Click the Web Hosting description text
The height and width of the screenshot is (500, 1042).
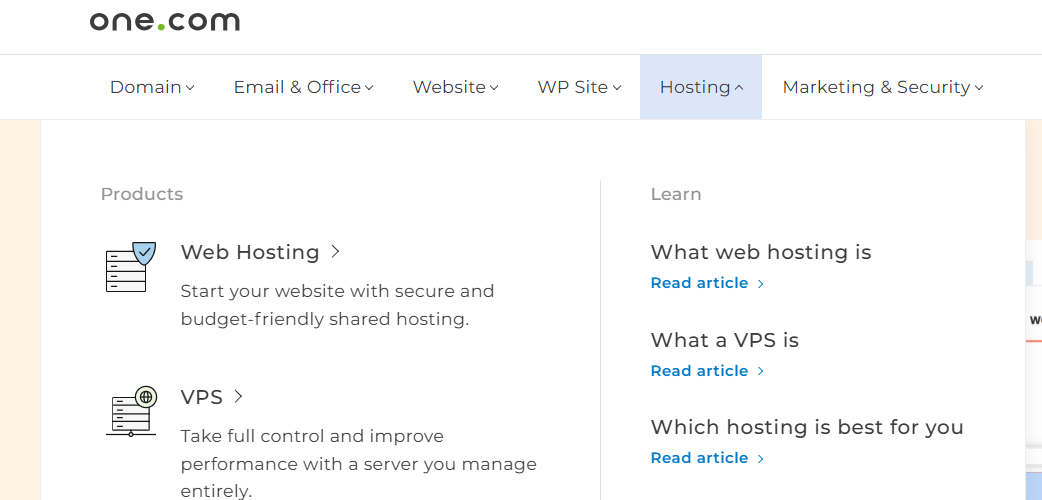[x=338, y=305]
